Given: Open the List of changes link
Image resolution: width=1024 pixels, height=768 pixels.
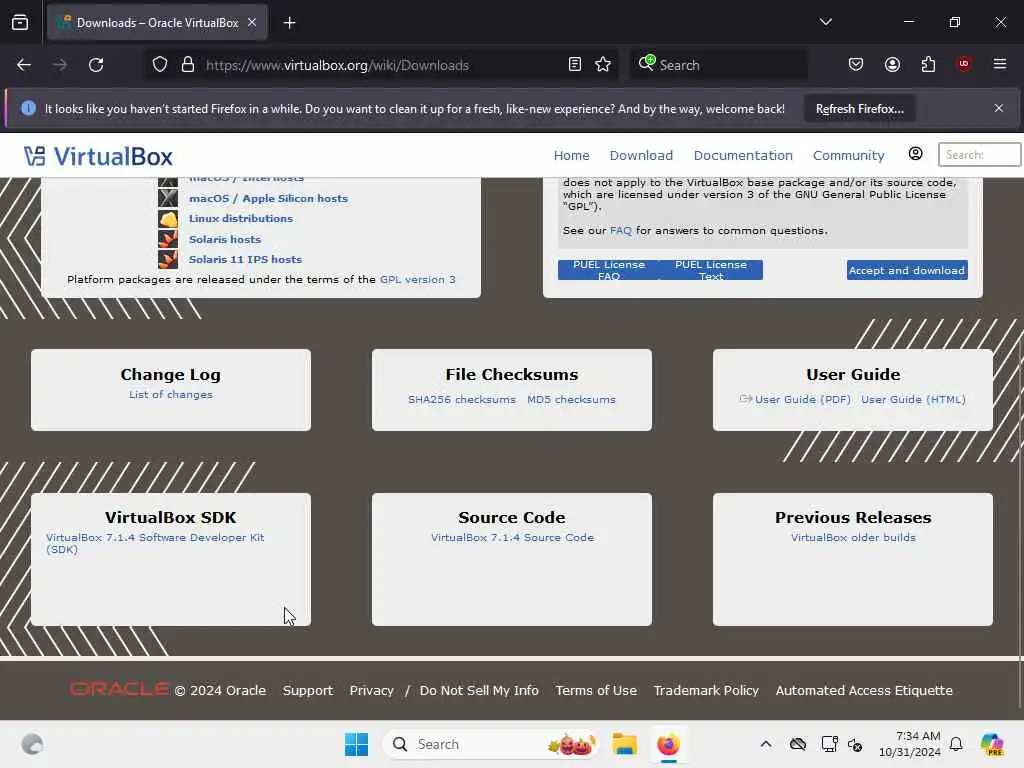Looking at the screenshot, I should [170, 394].
